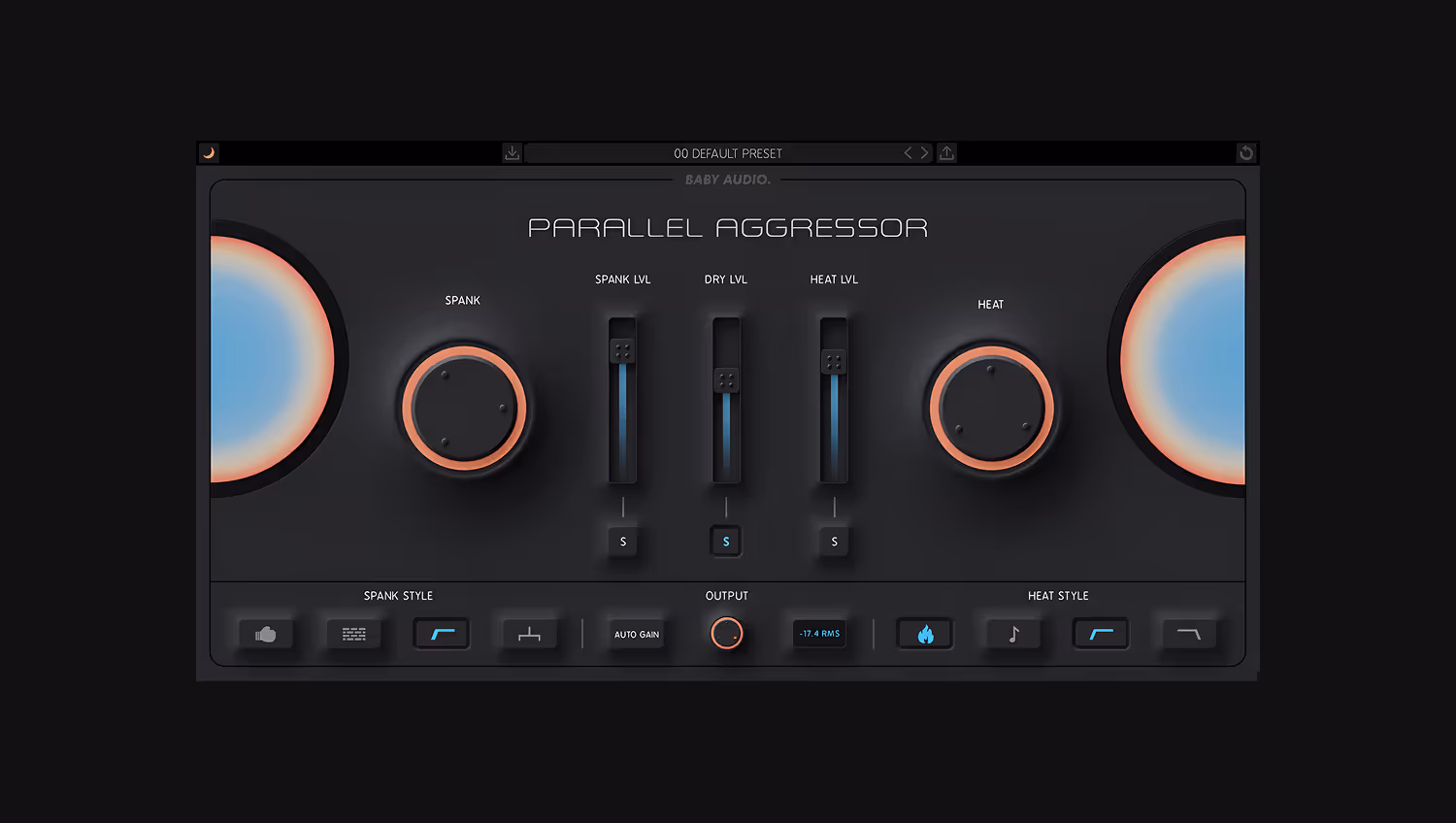Screen dimensions: 1456x823
Task: Click the save preset download icon
Action: coord(513,153)
